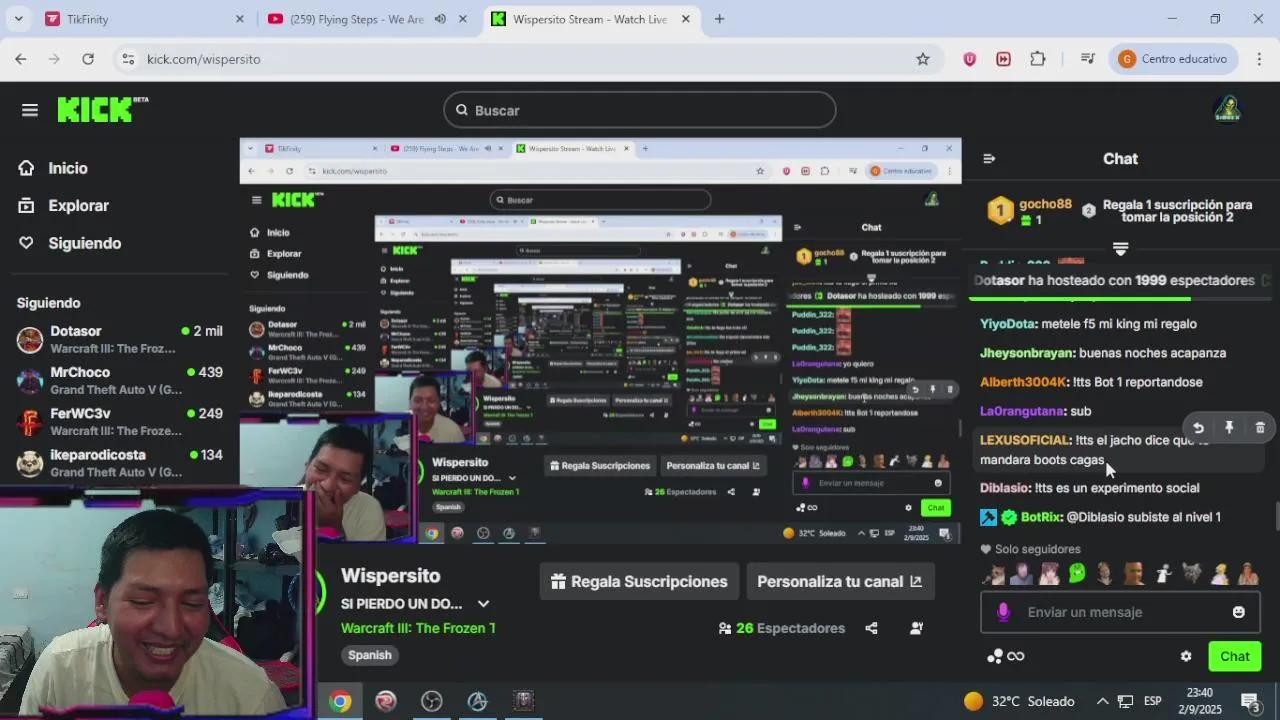Click the Regala Suscripciones button
Screen dimensions: 1280x720
(x=639, y=581)
